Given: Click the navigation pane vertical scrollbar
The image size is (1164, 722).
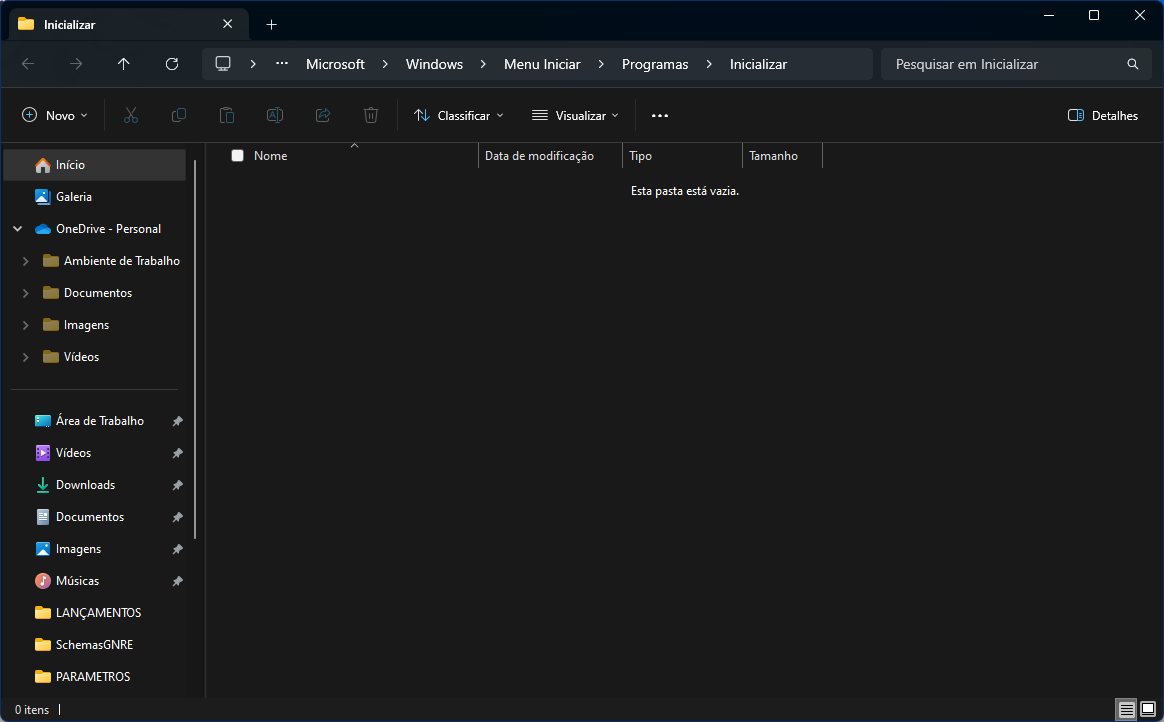Looking at the screenshot, I should coord(195,349).
